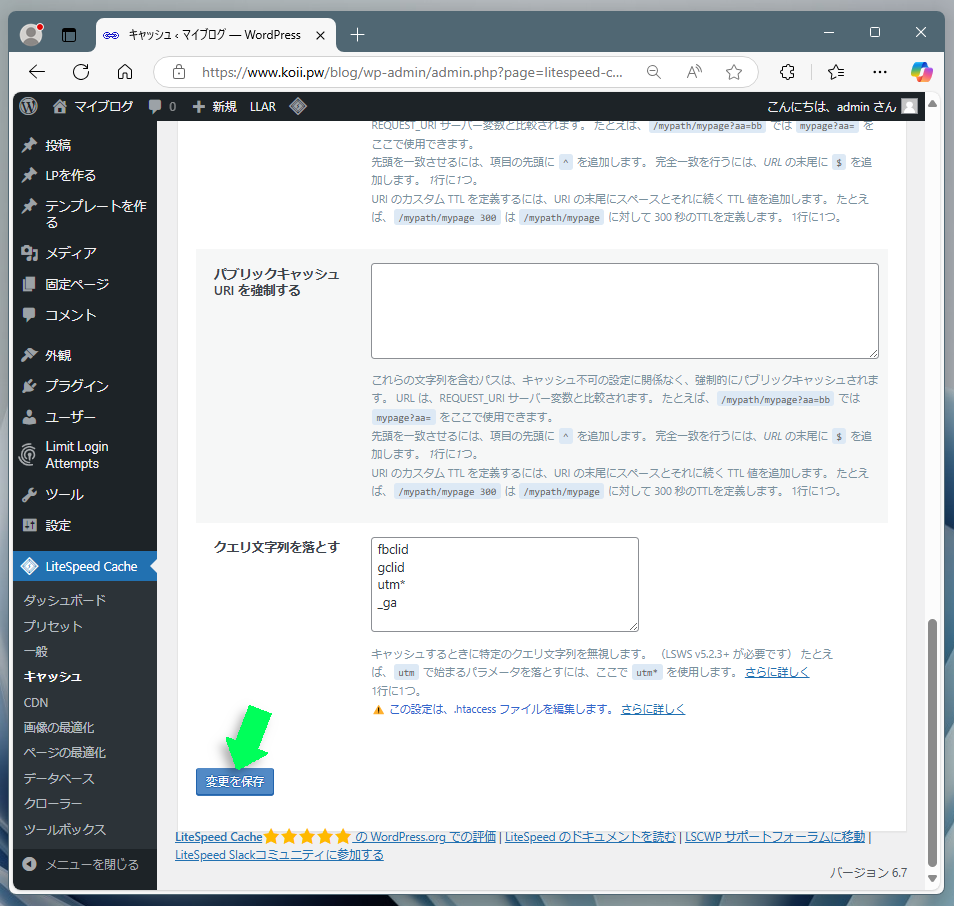This screenshot has height=906, width=954.
Task: Go to the 画像の最適化 submenu
Action: coord(59,727)
